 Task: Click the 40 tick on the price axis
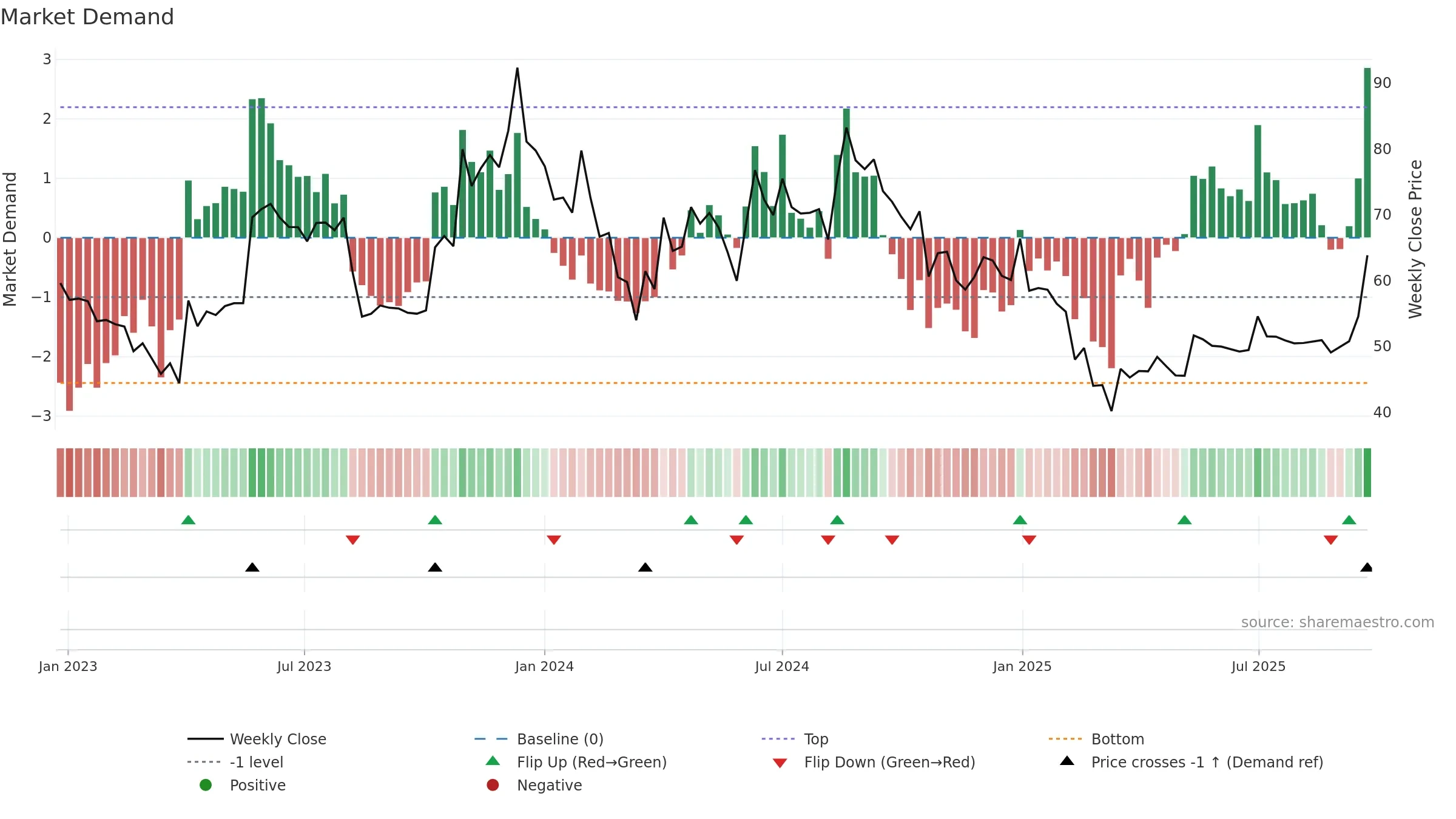coord(1383,413)
